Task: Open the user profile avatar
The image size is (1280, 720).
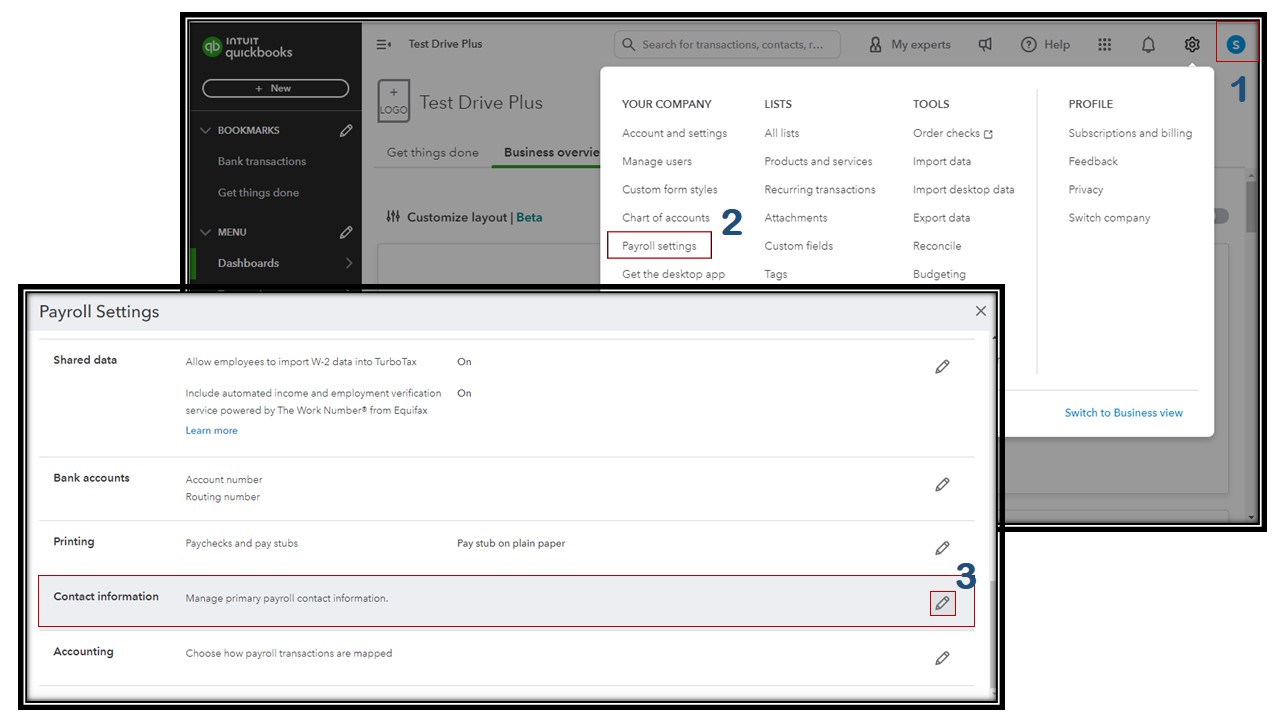Action: coord(1236,44)
